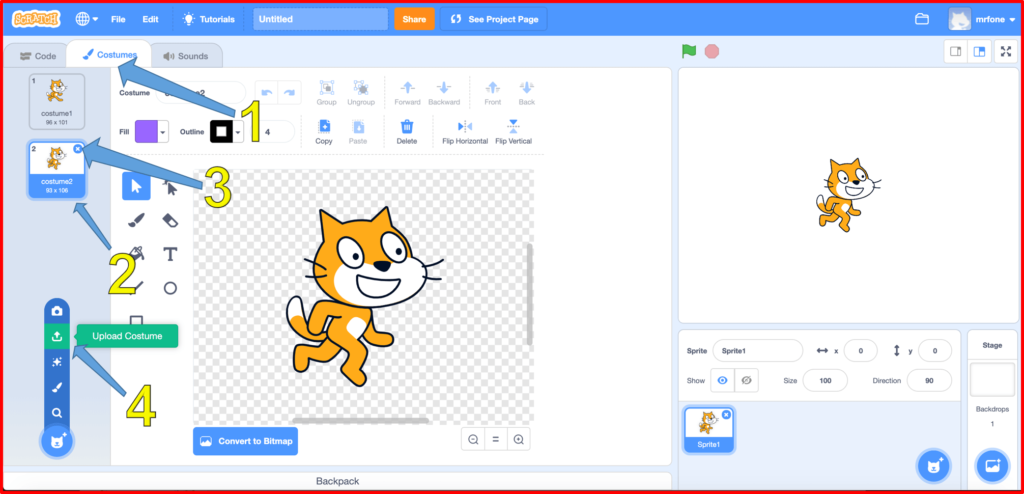Click Flip Vertical
The width and height of the screenshot is (1024, 494).
513,131
